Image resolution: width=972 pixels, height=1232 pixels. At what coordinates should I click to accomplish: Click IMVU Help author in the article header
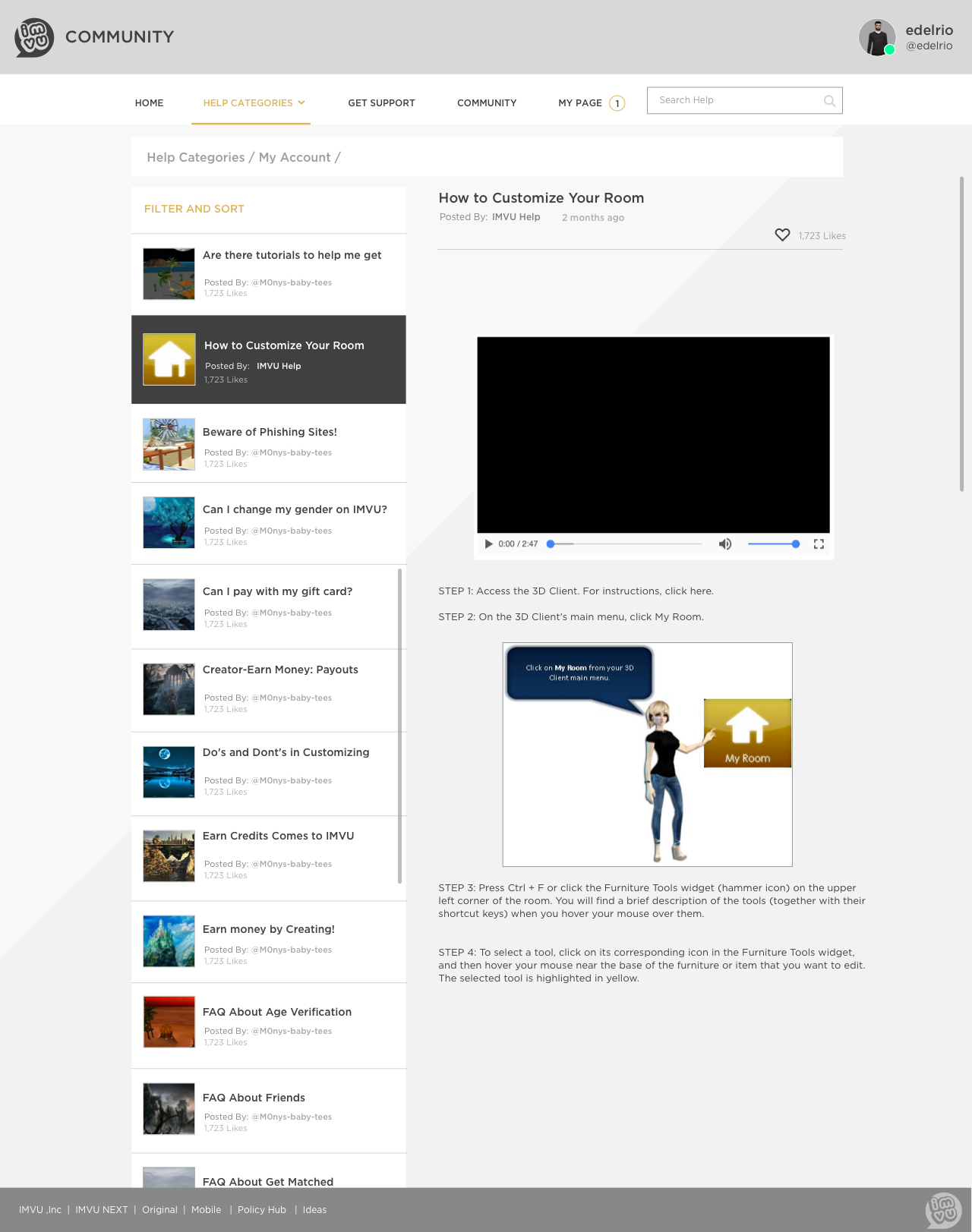tap(516, 217)
